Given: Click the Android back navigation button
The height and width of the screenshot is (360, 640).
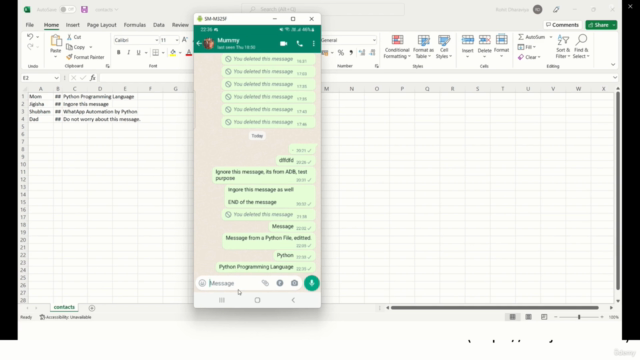Looking at the screenshot, I should pyautogui.click(x=293, y=300).
